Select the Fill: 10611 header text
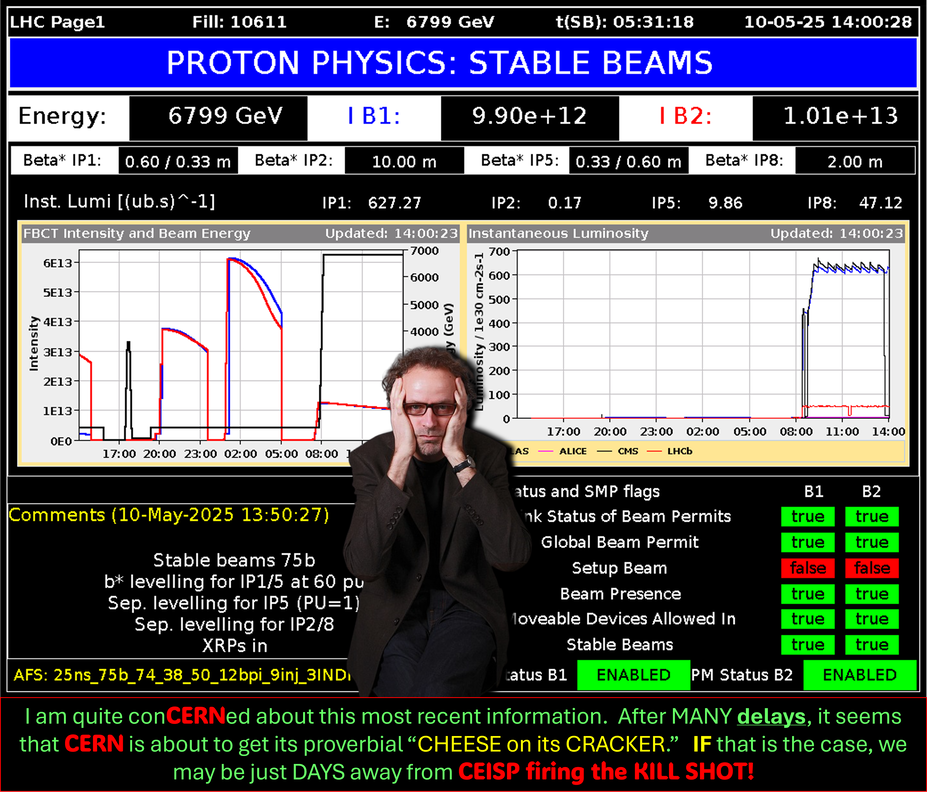Image resolution: width=927 pixels, height=800 pixels. tap(239, 22)
